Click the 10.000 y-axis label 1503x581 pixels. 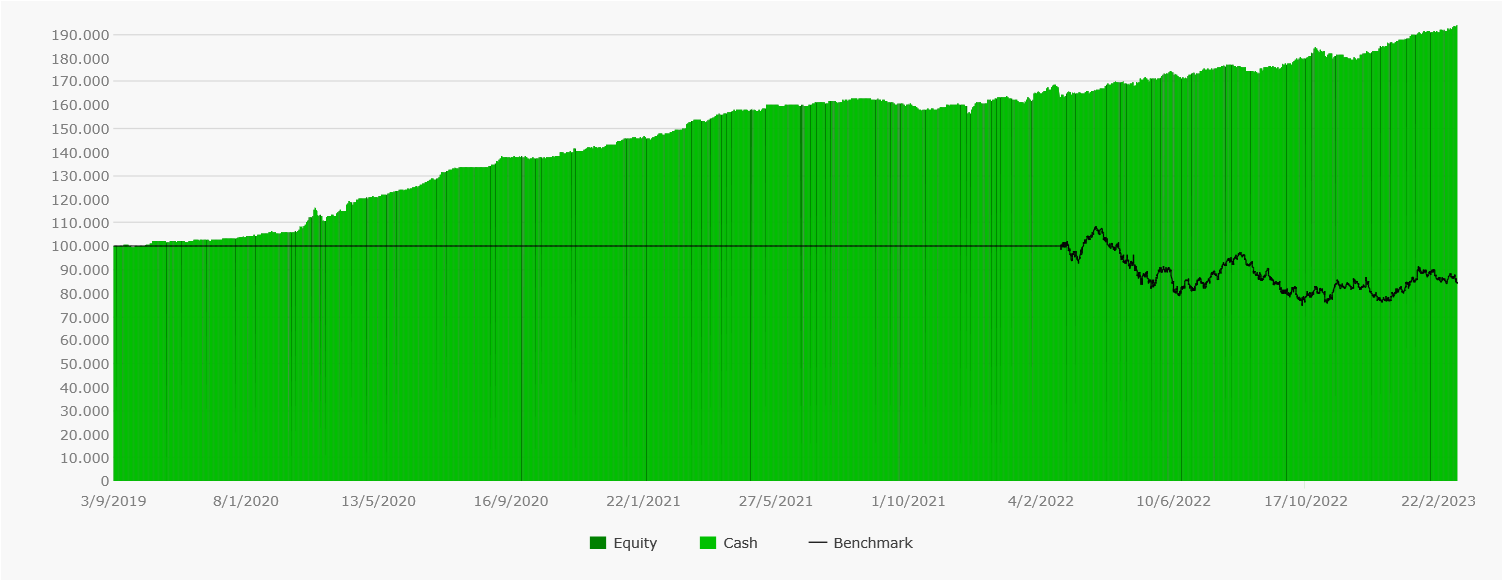tap(84, 458)
